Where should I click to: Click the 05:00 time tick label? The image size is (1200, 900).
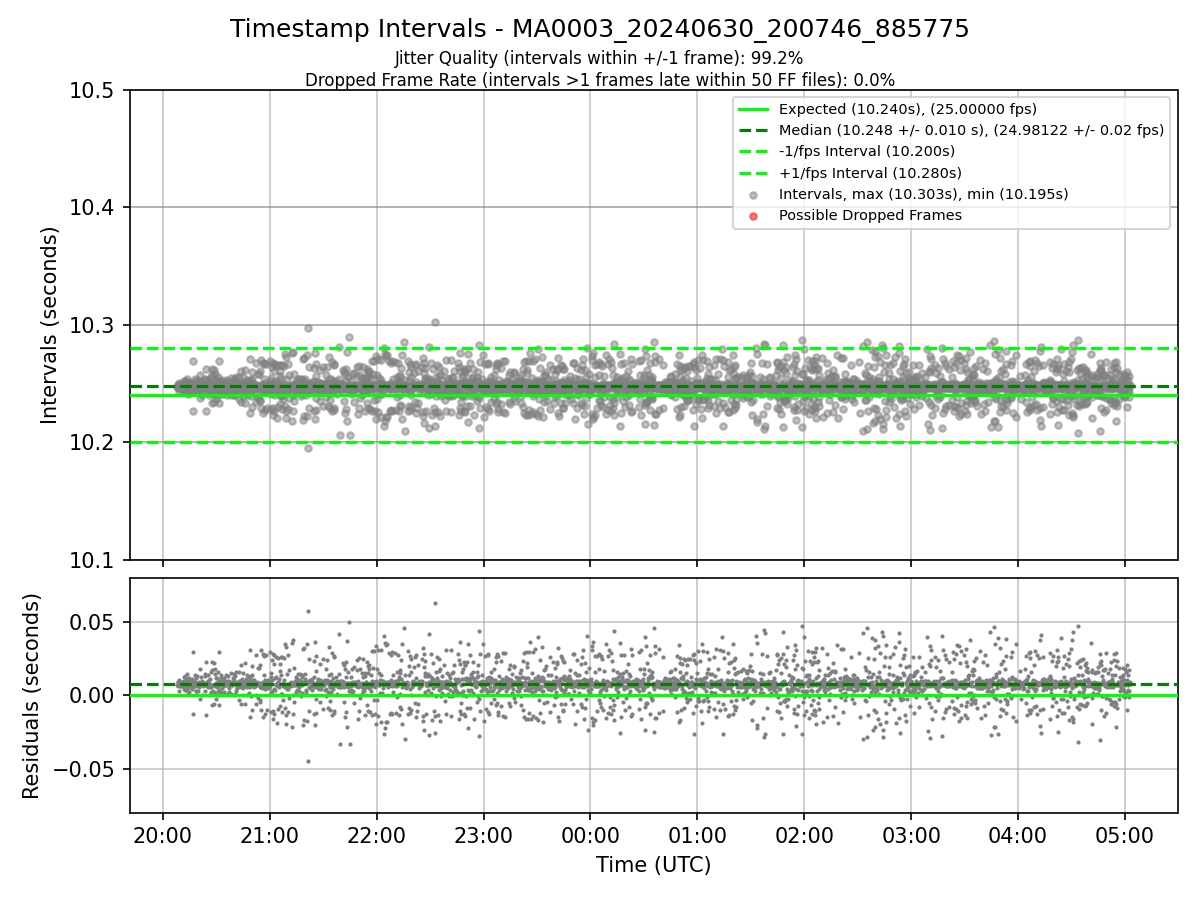(1124, 836)
